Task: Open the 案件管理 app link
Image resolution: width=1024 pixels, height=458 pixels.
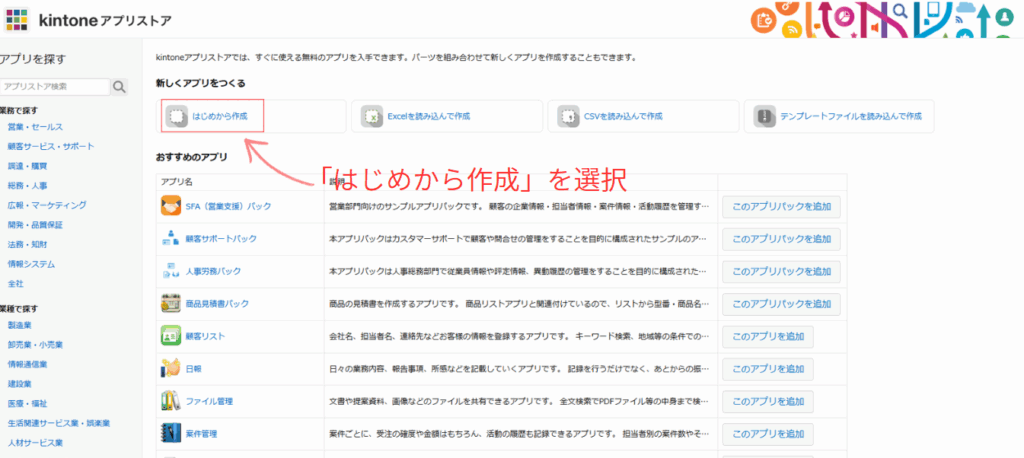Action: (x=201, y=433)
